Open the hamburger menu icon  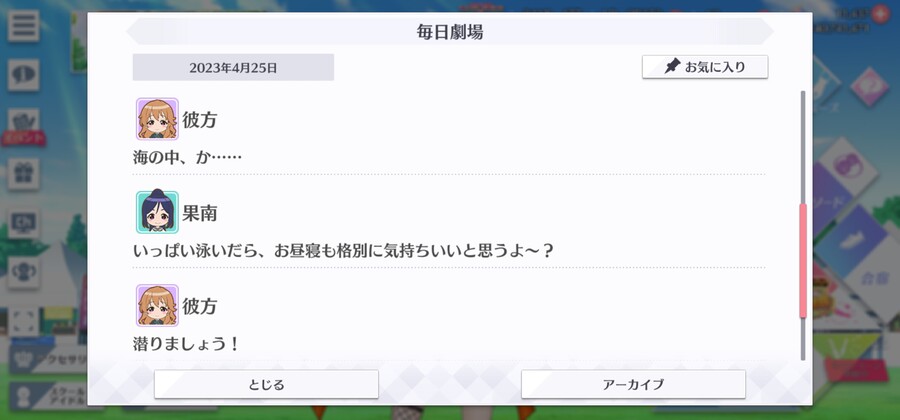tap(24, 25)
